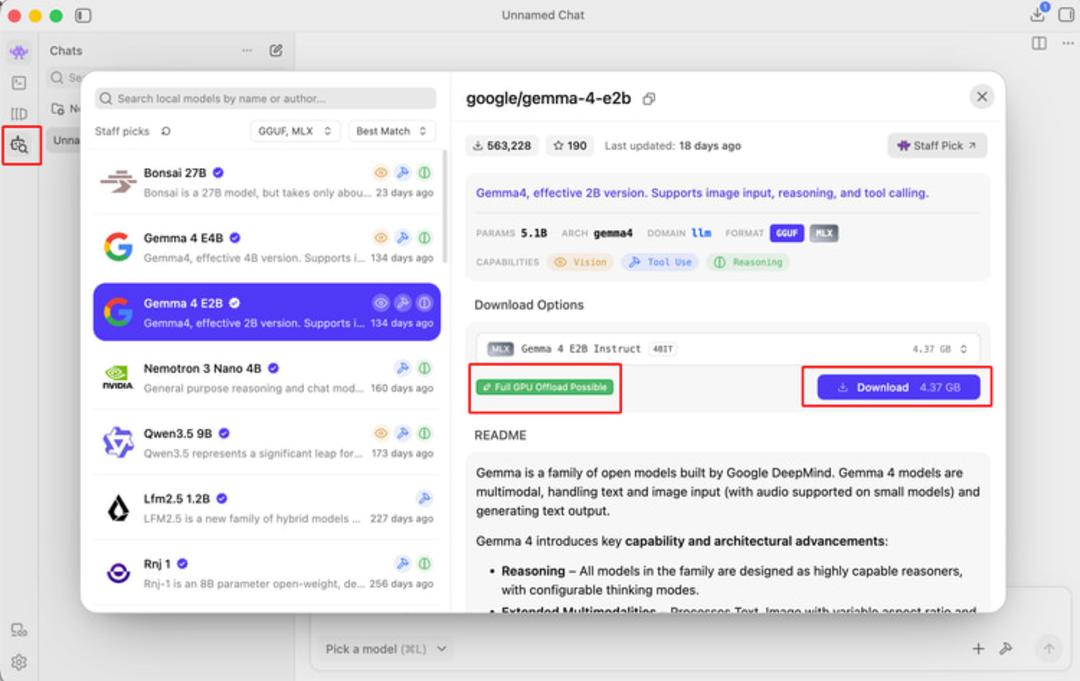This screenshot has width=1080, height=681.
Task: Select the Qwen3.5 9B model row
Action: coord(267,443)
